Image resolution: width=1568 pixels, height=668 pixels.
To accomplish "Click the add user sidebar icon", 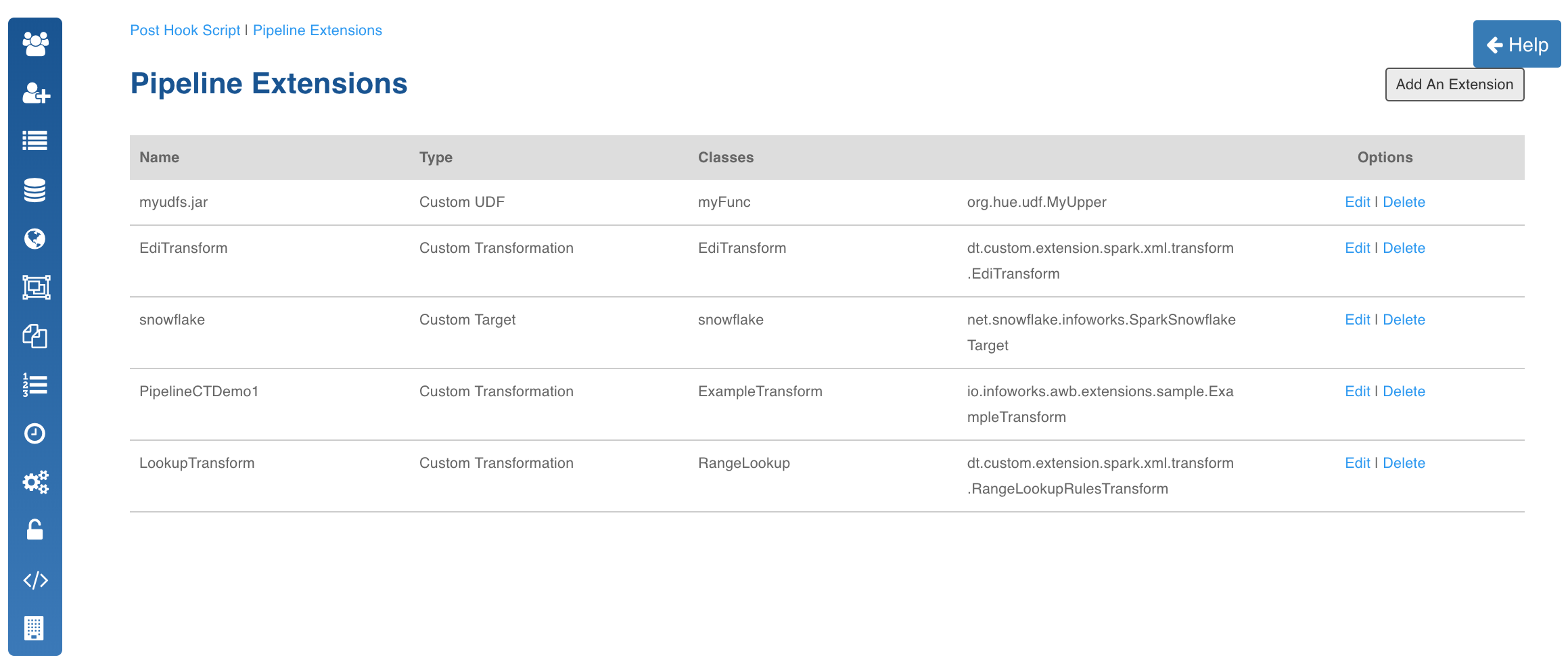I will coord(35,93).
